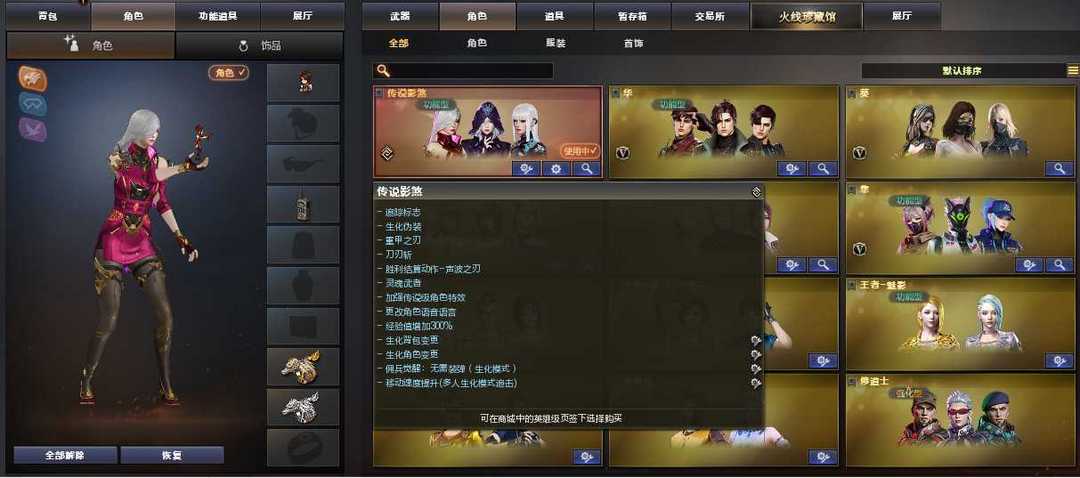The width and height of the screenshot is (1080, 478).
Task: Select the silver dragon accessory slot
Action: pyautogui.click(x=303, y=407)
